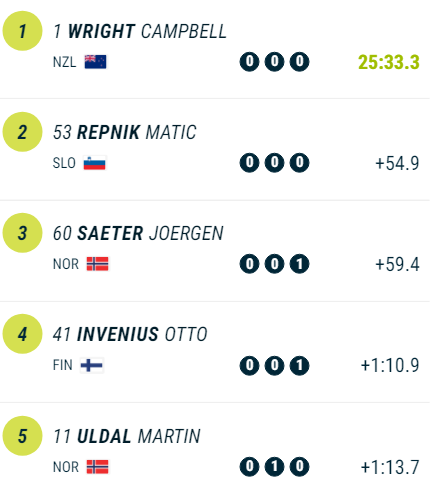The height and width of the screenshot is (486, 431).
Task: Click the rank 2 yellow badge
Action: point(23,132)
